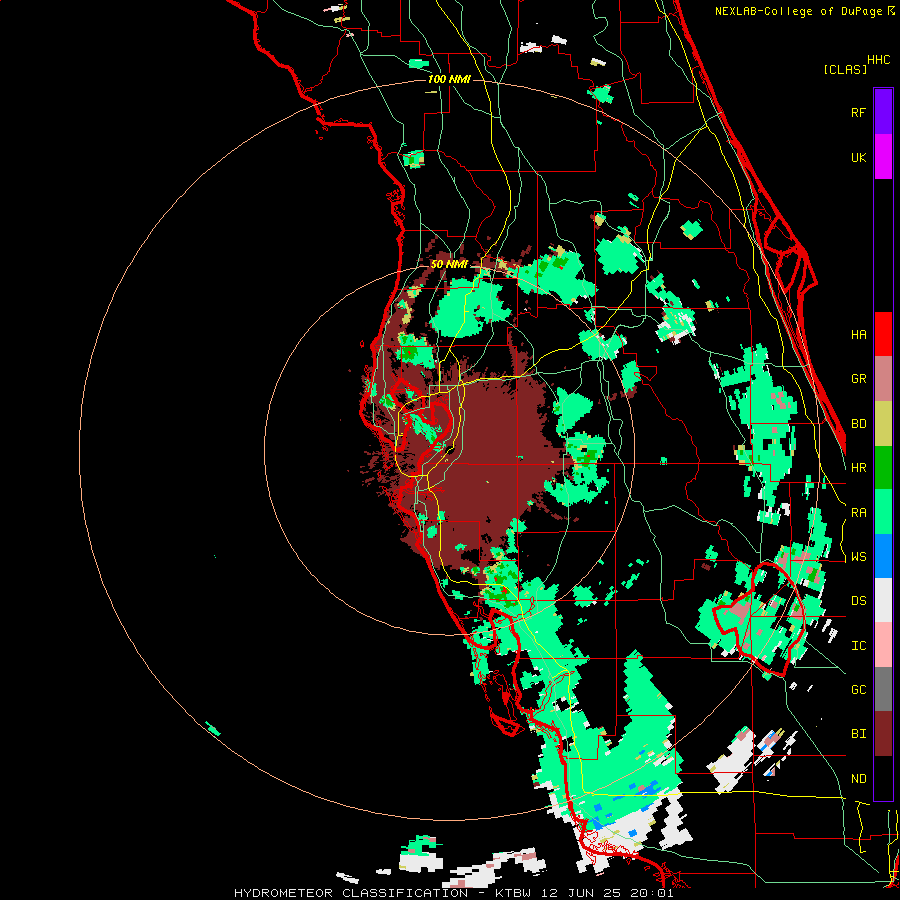Click the BI biological brown swatch
Screen dimensions: 900x900
(883, 734)
